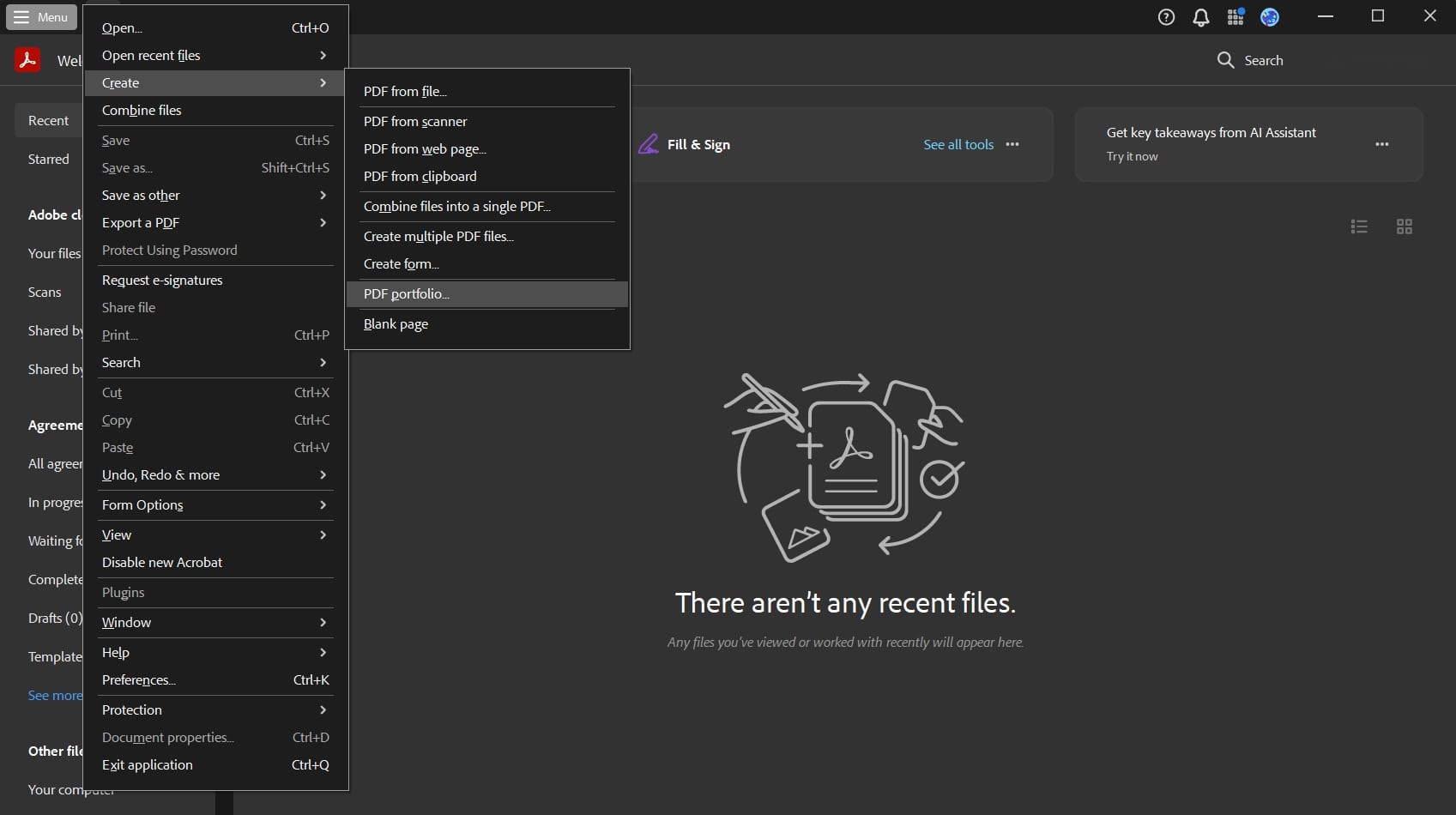1456x815 pixels.
Task: Expand Window submenu arrow
Action: (323, 622)
